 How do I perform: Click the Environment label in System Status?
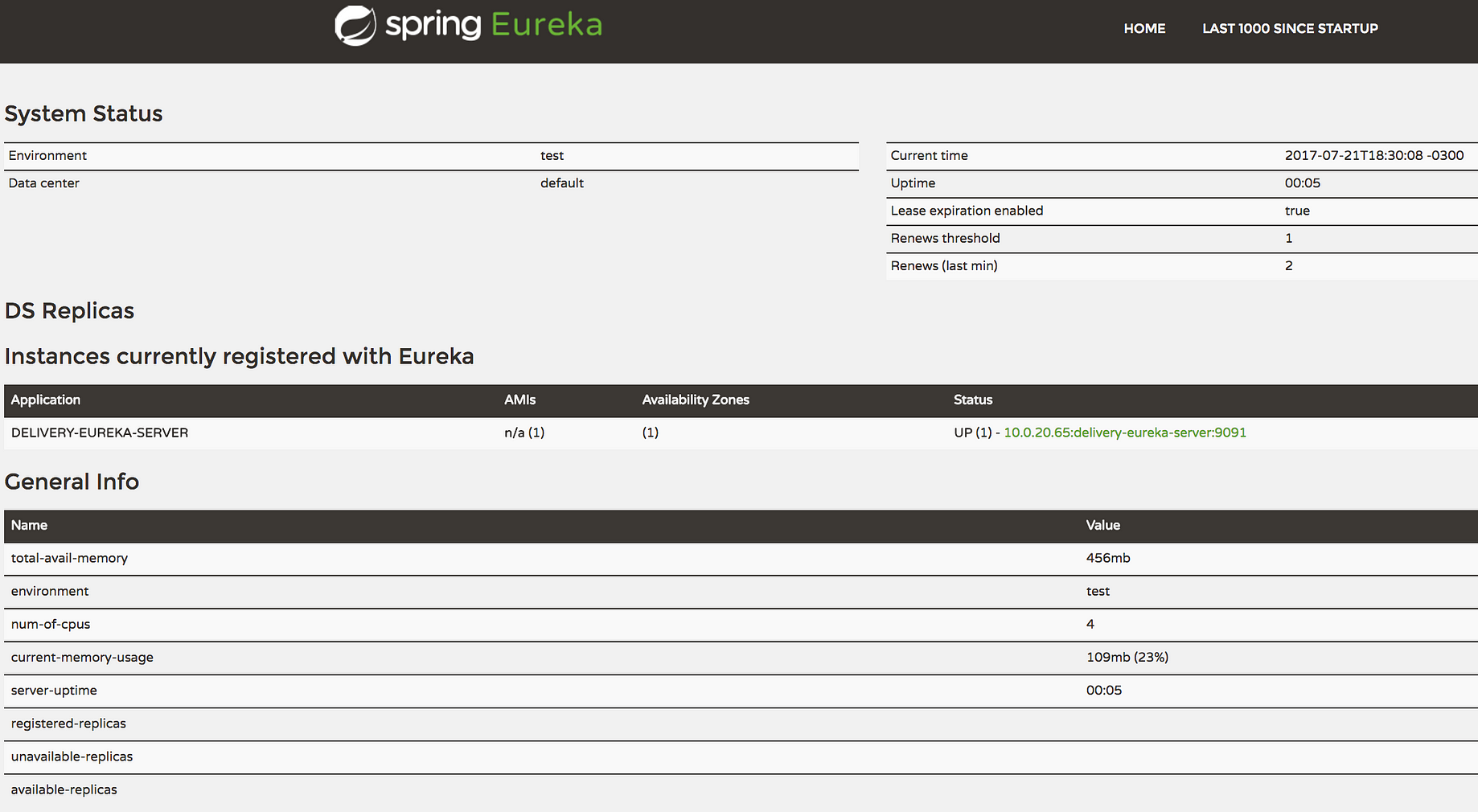tap(47, 155)
